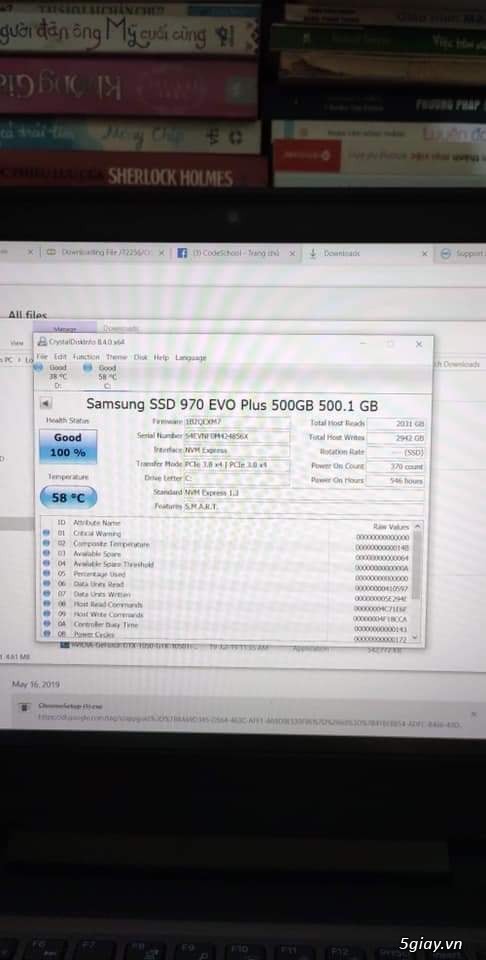Click the Serial Number value field
The height and width of the screenshot is (960, 486).
click(x=237, y=437)
